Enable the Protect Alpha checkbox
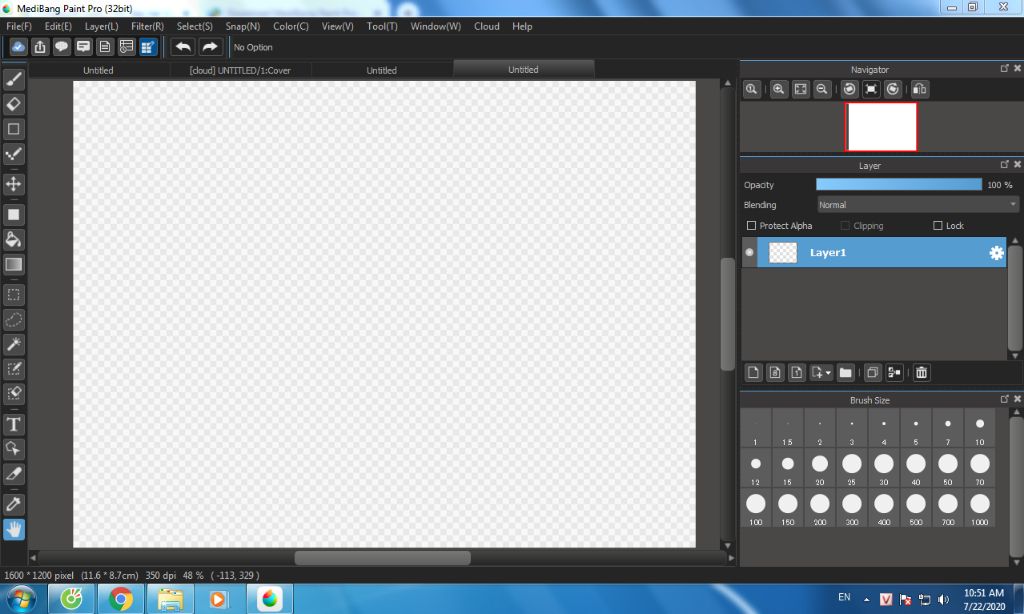This screenshot has height=614, width=1024. (752, 226)
